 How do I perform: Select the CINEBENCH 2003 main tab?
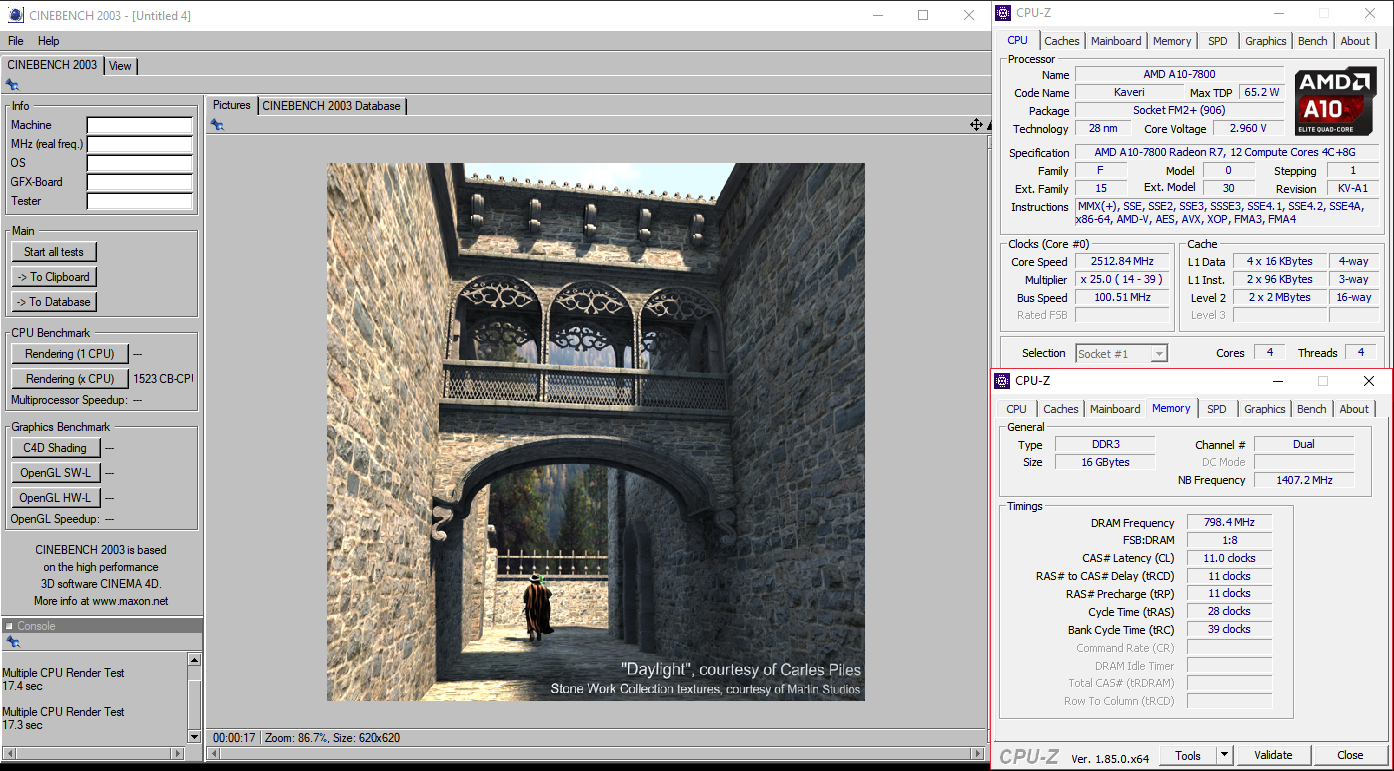pos(52,64)
